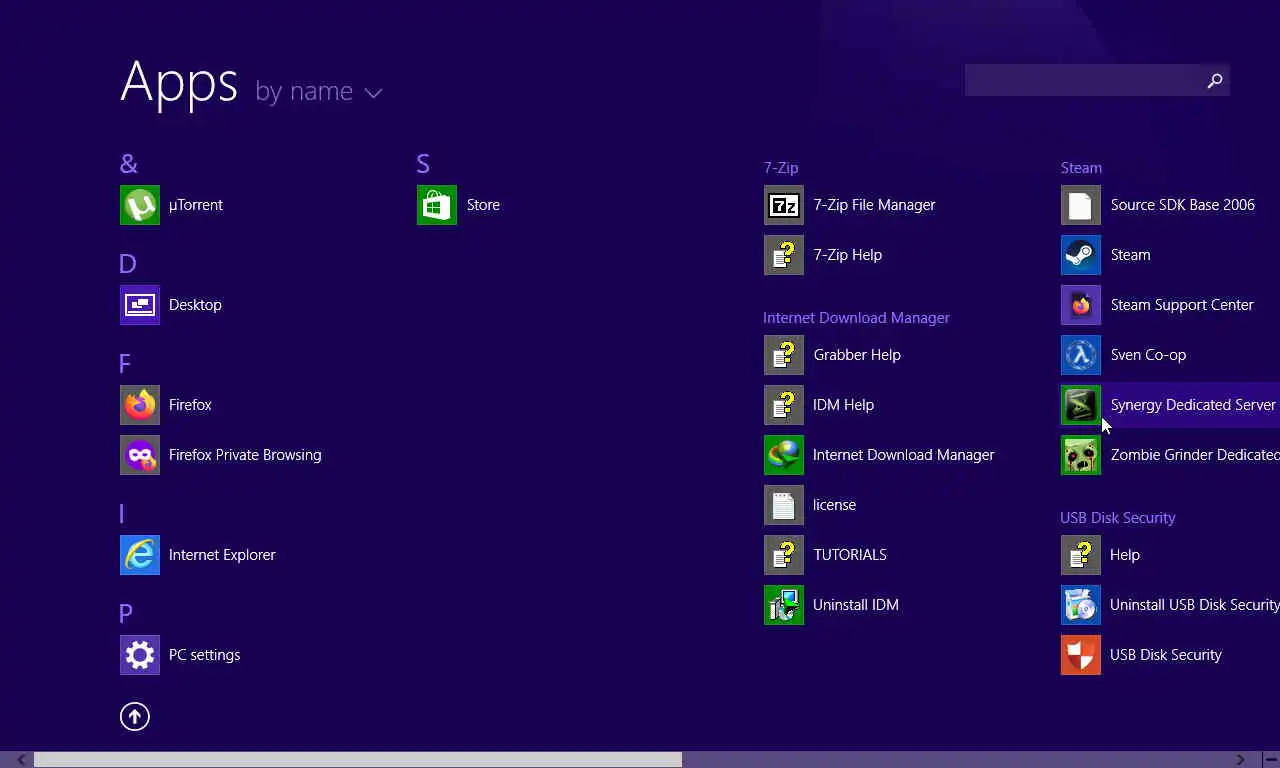Launch the Sven Co-op icon
This screenshot has height=768, width=1280.
(x=1081, y=355)
